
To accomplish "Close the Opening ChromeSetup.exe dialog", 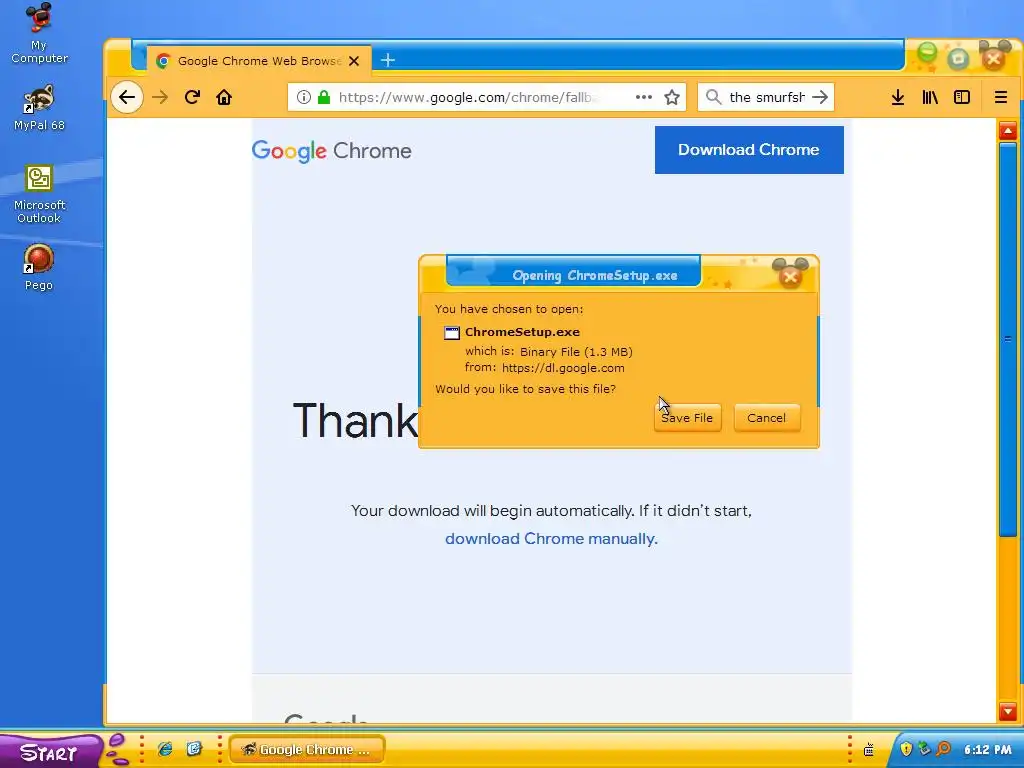I will click(790, 275).
